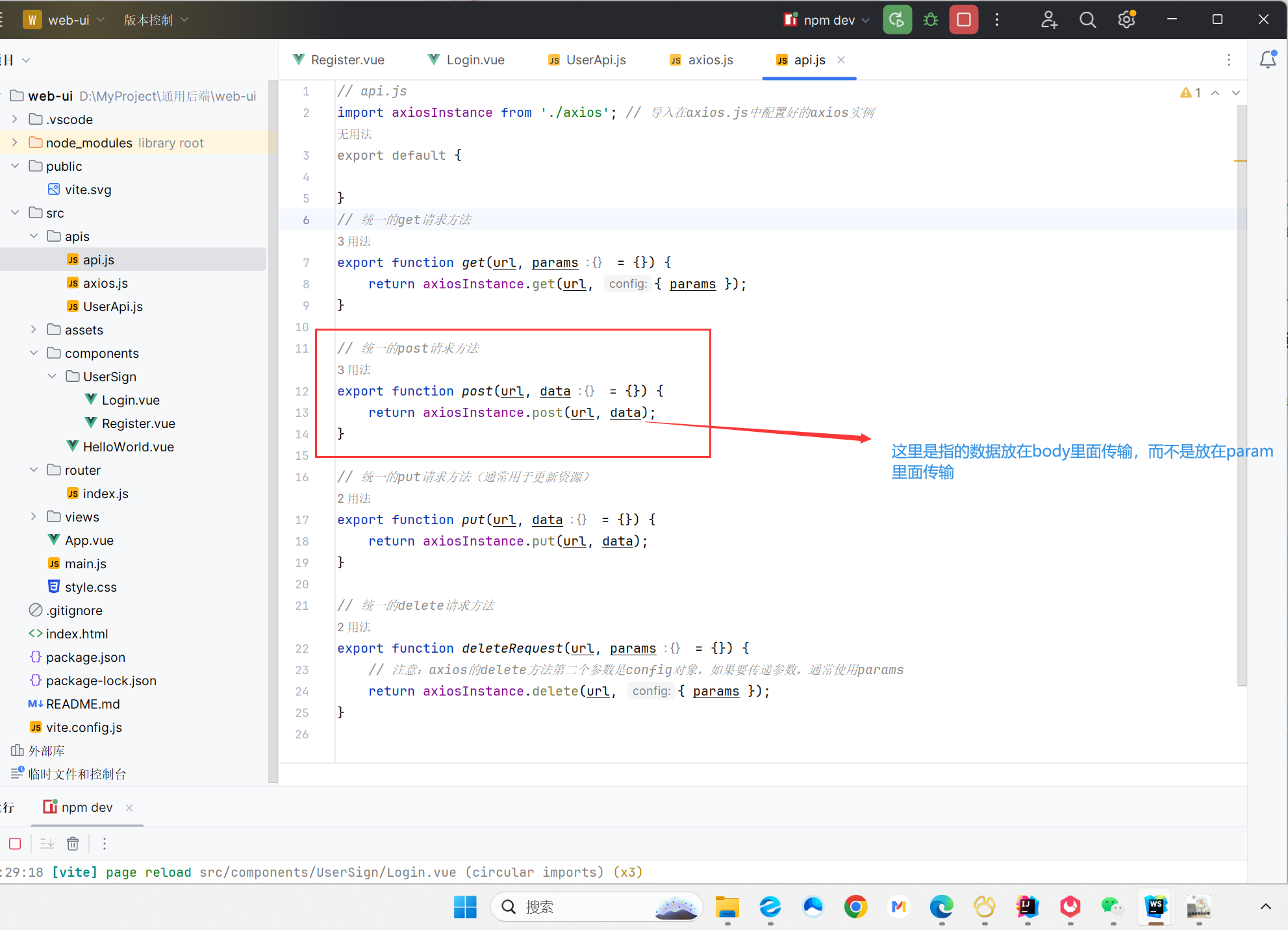Collapse the public folder
Viewport: 1288px width, 930px height.
pos(15,166)
